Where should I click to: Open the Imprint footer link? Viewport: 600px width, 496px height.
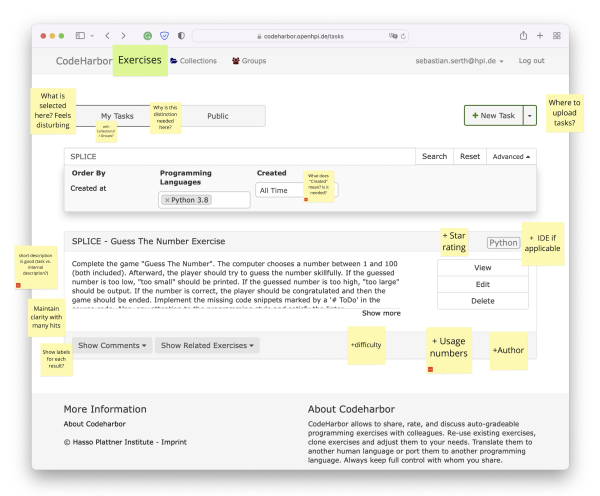point(174,442)
